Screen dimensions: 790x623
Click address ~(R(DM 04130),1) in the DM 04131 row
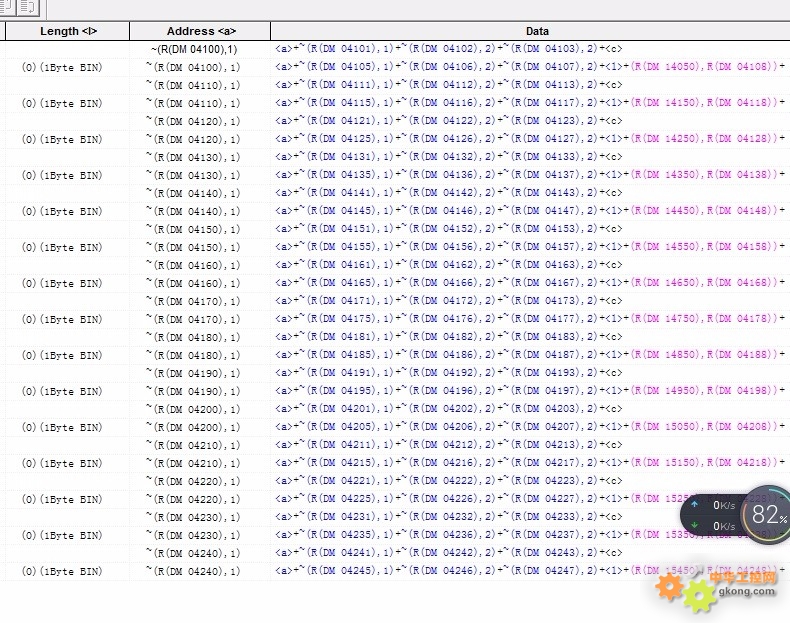[x=193, y=157]
